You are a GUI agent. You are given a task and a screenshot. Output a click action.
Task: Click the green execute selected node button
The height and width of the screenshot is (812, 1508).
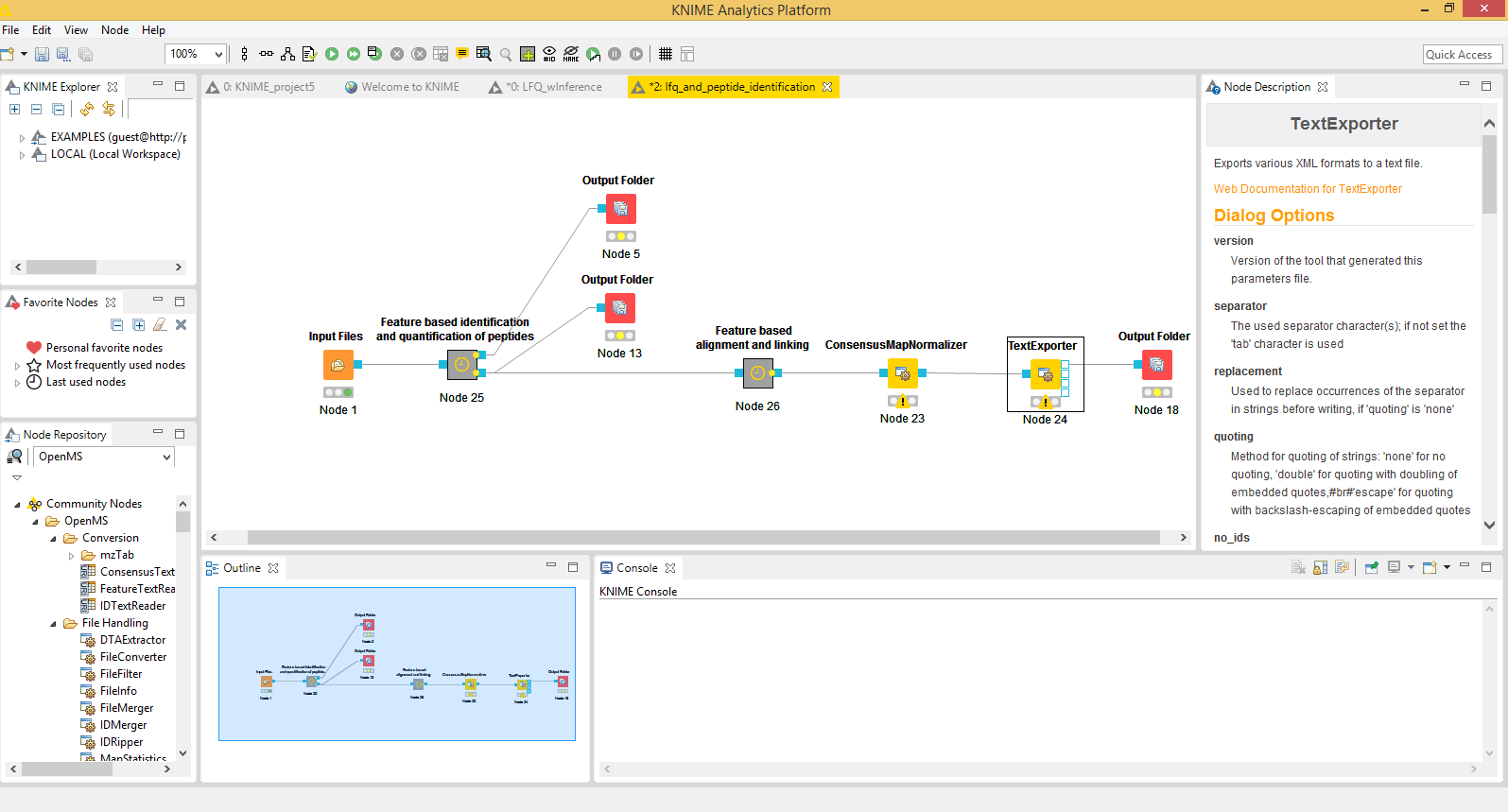332,54
